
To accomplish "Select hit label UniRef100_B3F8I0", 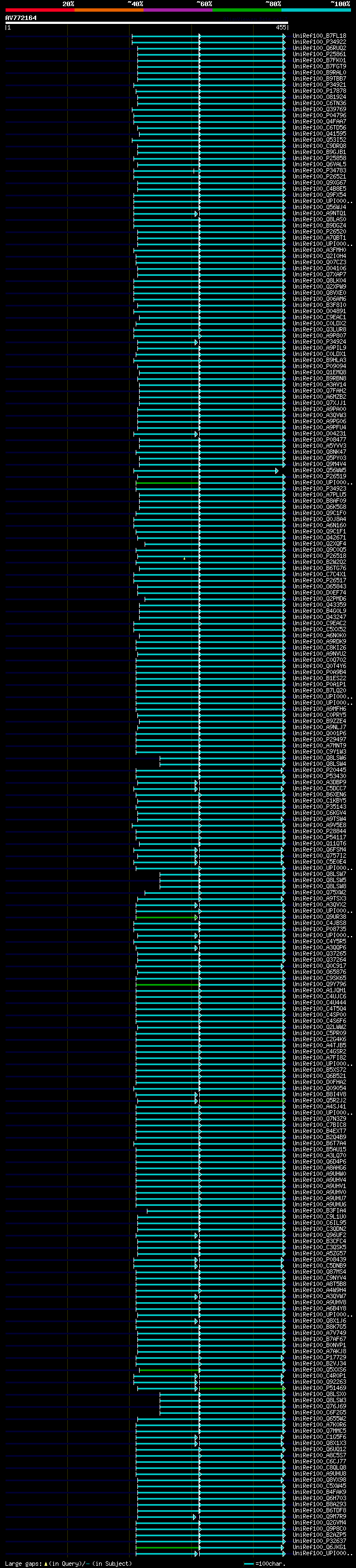I will coord(319,305).
